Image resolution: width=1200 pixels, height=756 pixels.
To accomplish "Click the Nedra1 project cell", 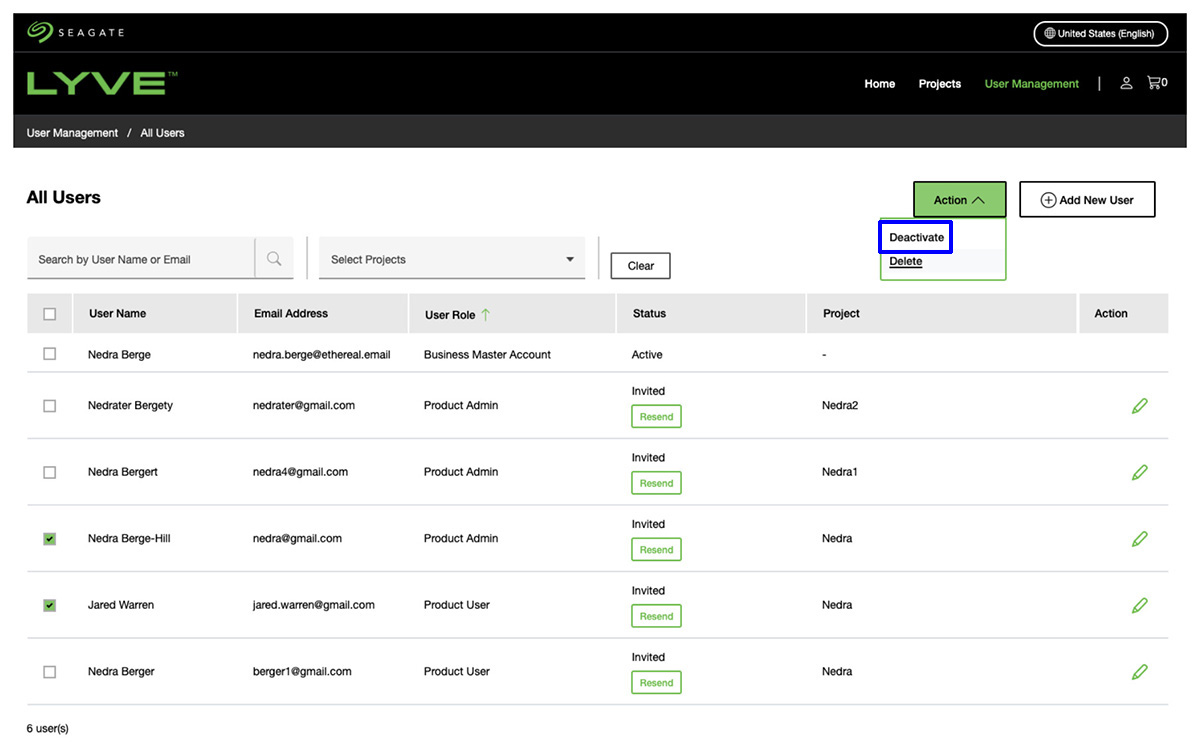I will coord(840,472).
